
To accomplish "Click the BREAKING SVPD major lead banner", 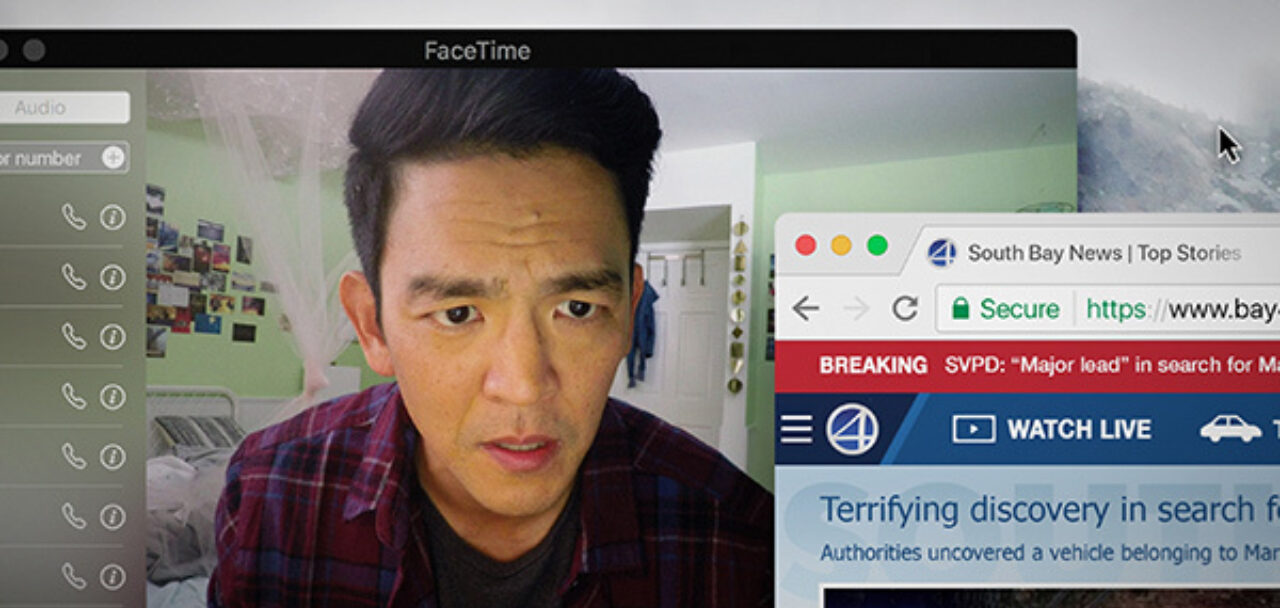I will tap(1027, 365).
